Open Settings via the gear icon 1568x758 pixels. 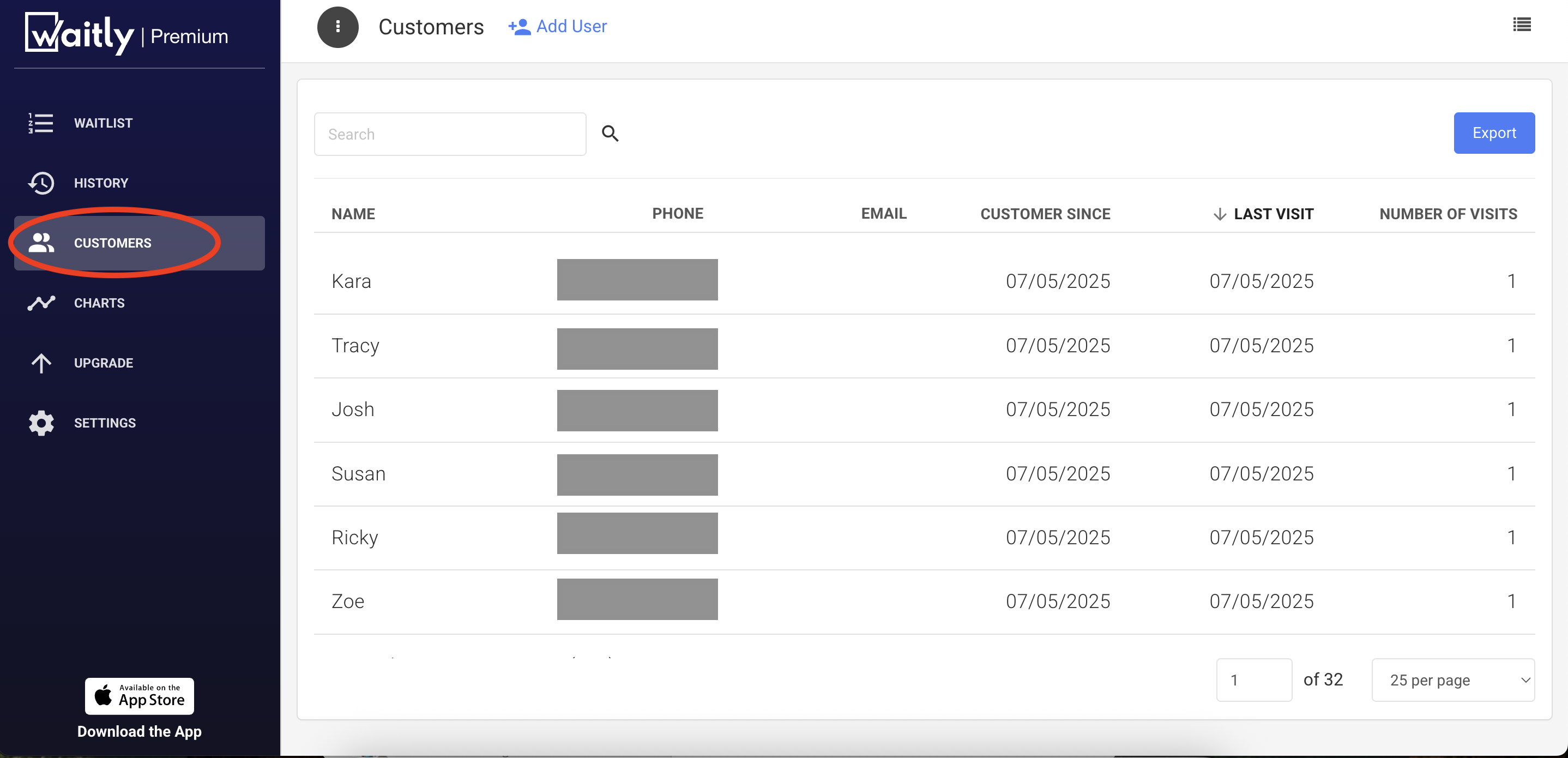41,423
